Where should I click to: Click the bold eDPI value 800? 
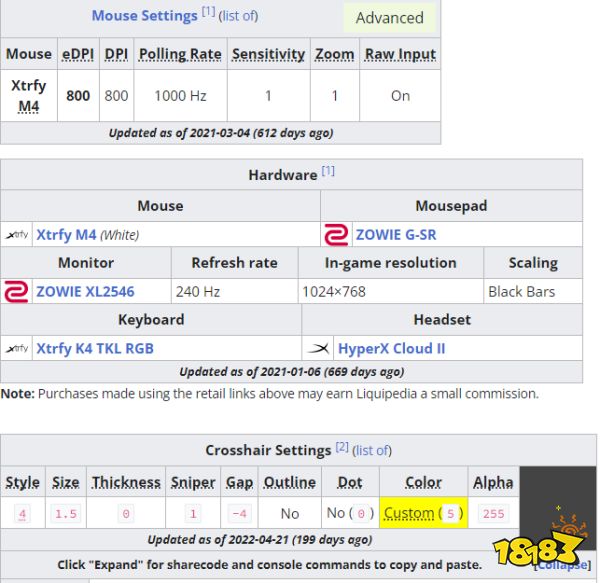78,96
